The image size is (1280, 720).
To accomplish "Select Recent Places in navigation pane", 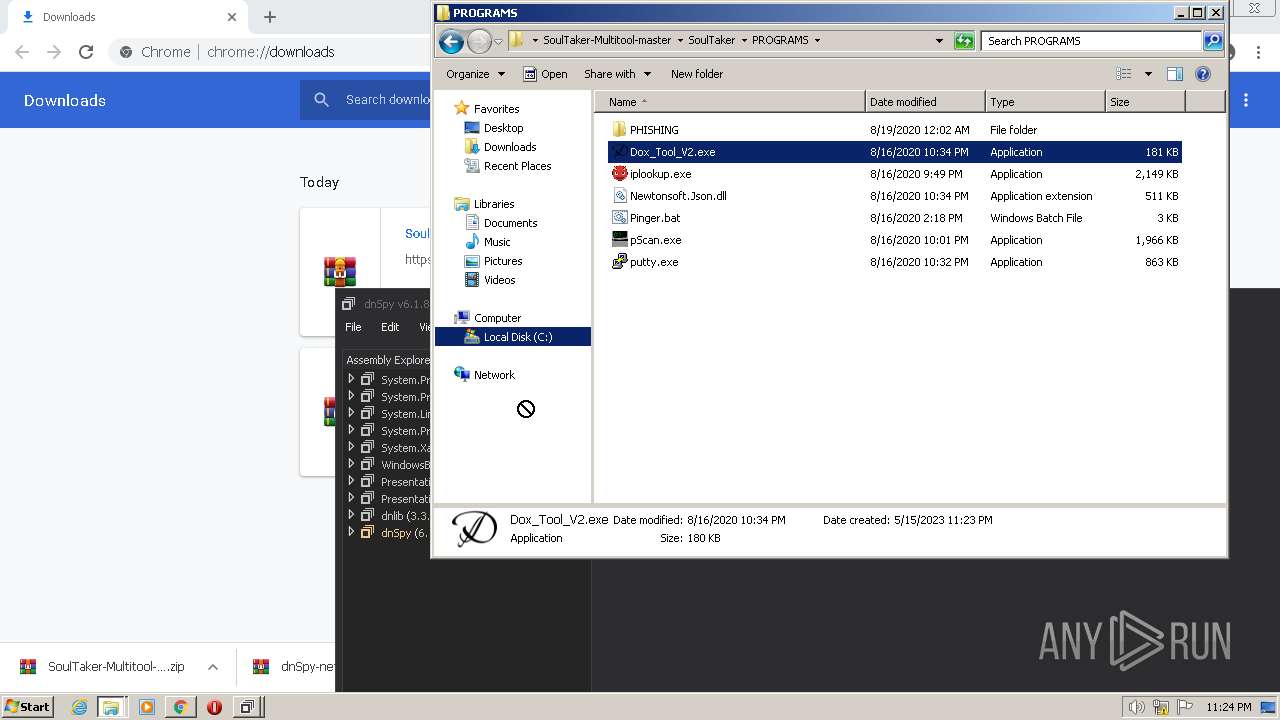I will [x=517, y=166].
